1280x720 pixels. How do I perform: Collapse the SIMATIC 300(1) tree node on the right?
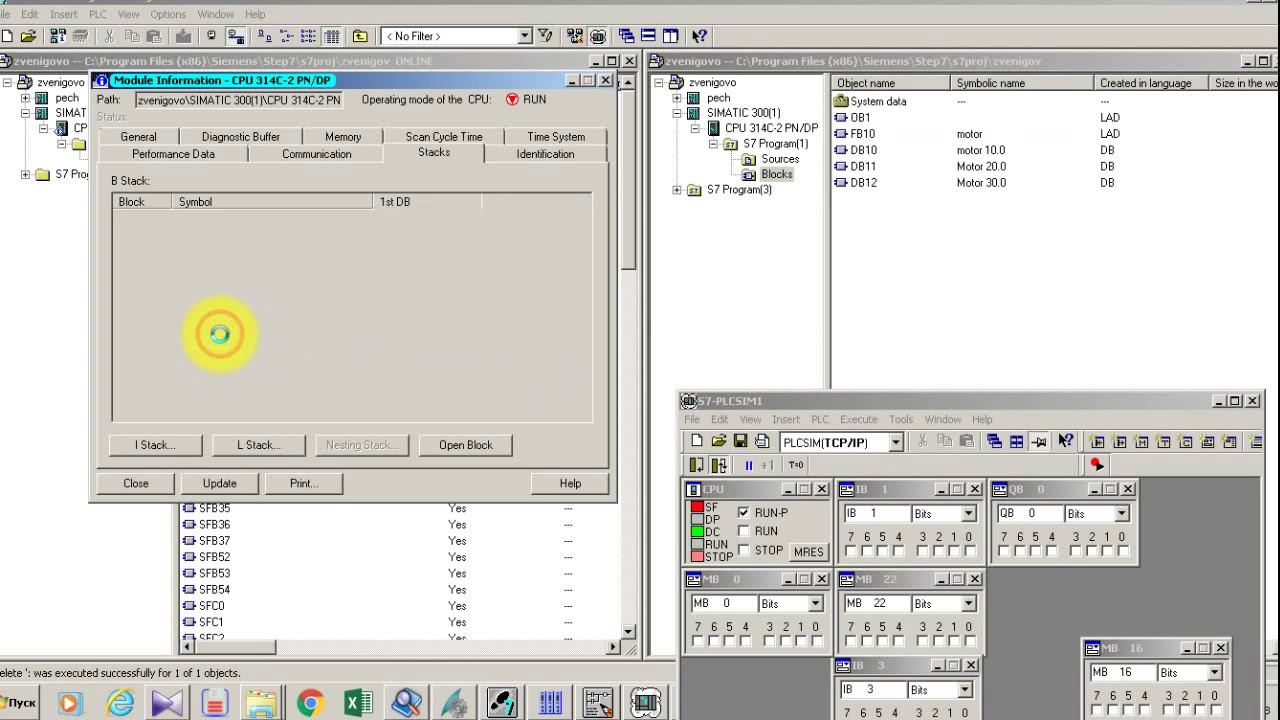tap(677, 113)
